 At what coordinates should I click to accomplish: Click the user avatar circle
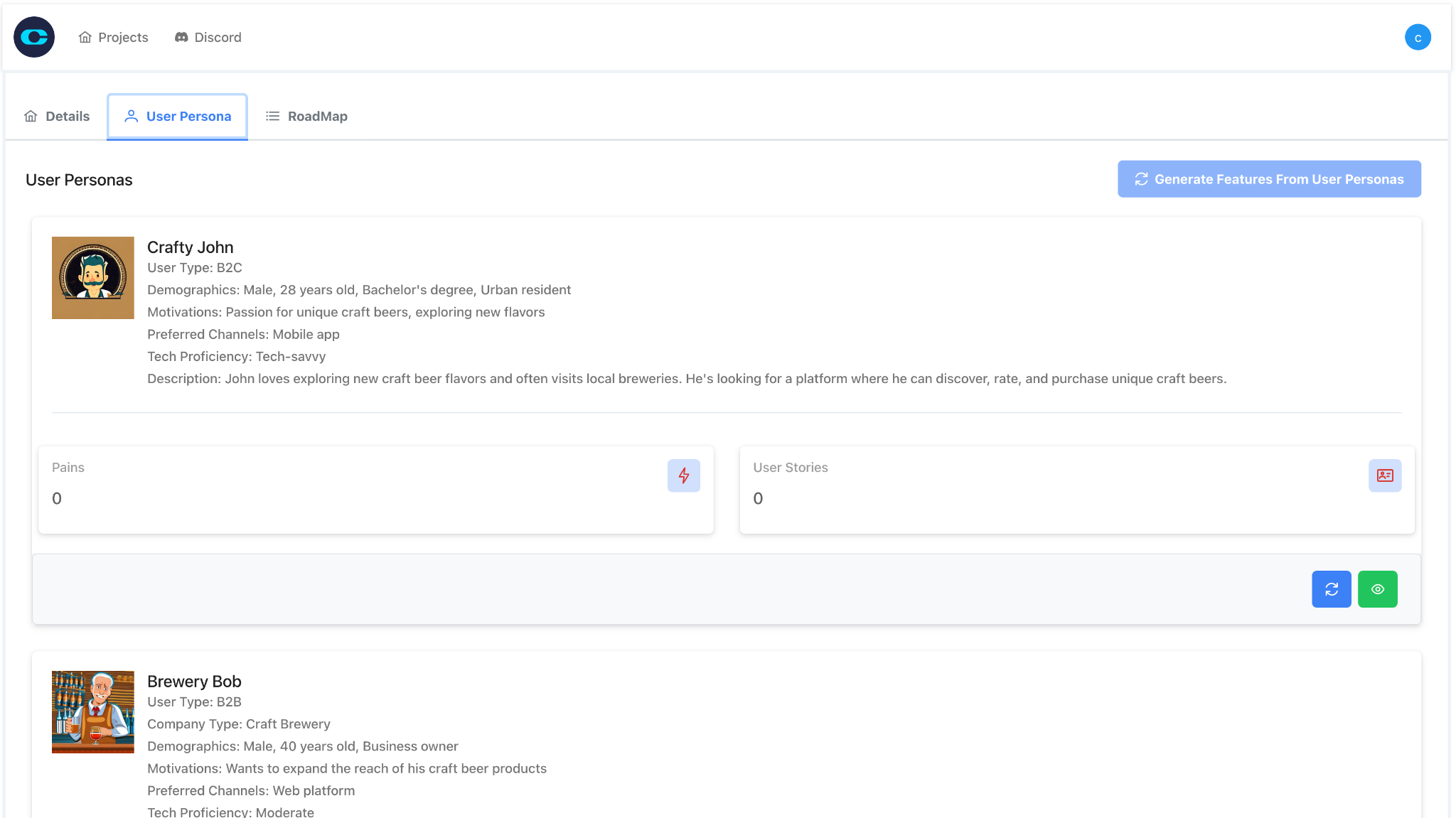(1418, 37)
